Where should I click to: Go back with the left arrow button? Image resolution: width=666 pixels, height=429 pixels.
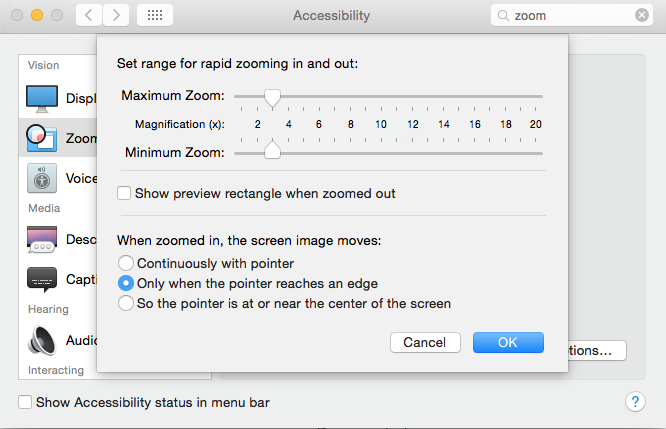click(87, 15)
